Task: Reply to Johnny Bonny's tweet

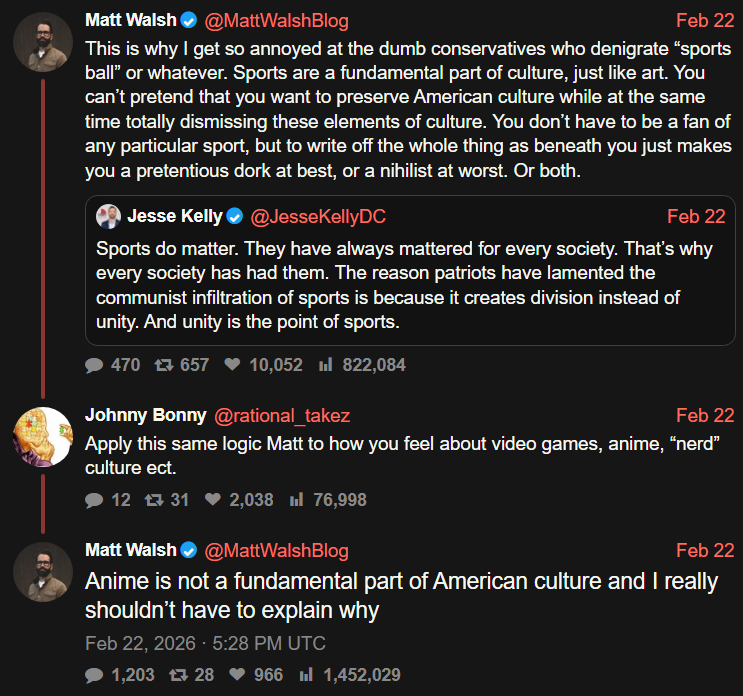Action: (95, 499)
